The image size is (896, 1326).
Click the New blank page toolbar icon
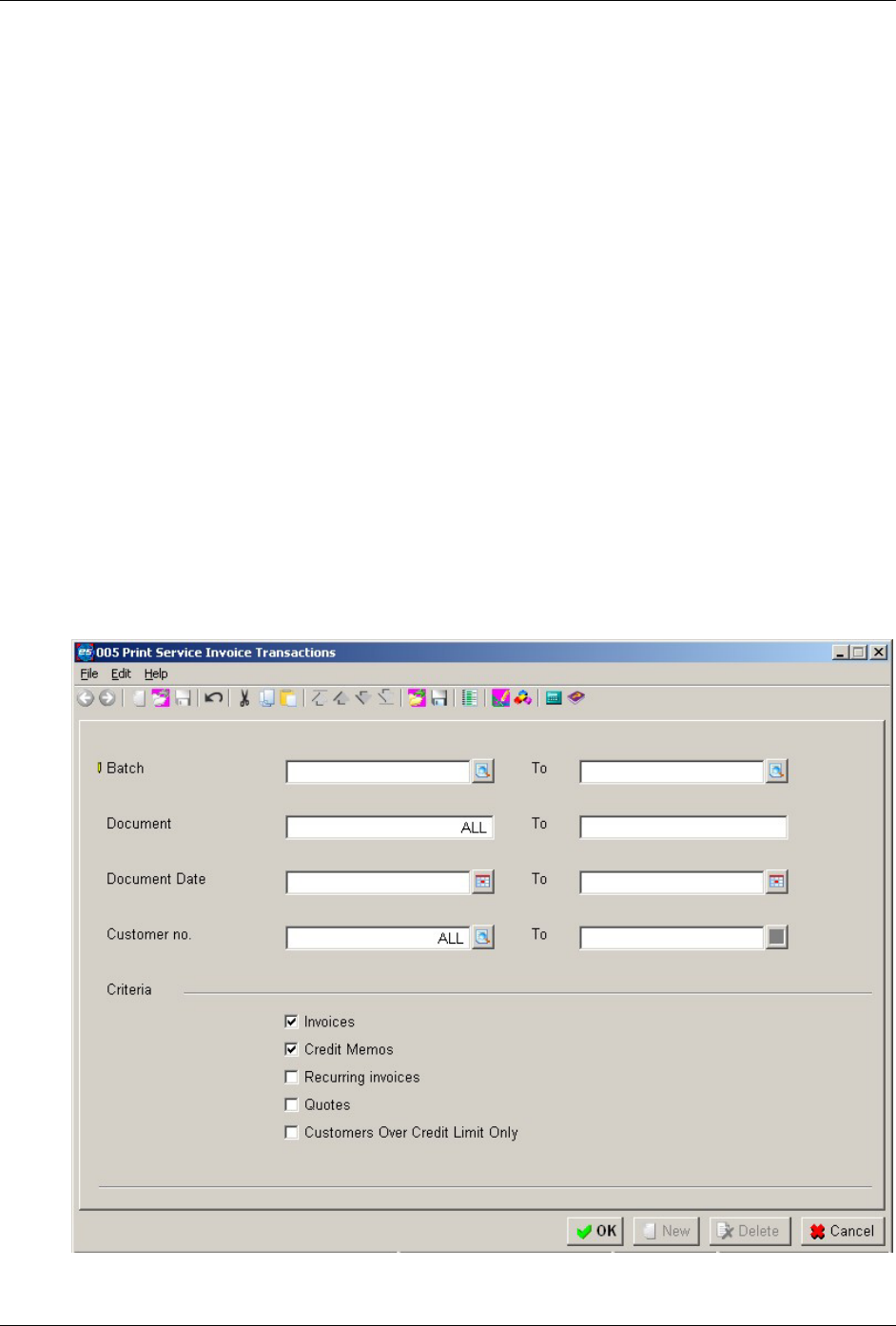[140, 698]
